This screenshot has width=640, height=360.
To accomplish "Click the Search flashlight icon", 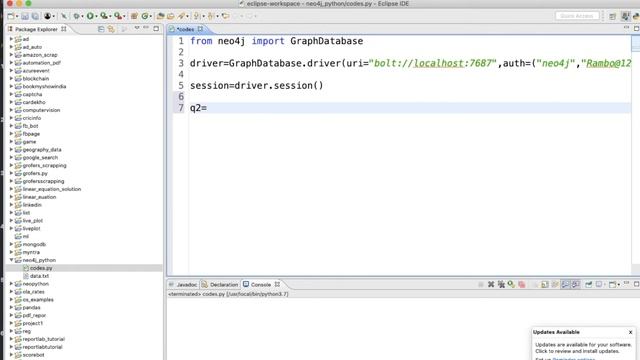I will click(181, 16).
